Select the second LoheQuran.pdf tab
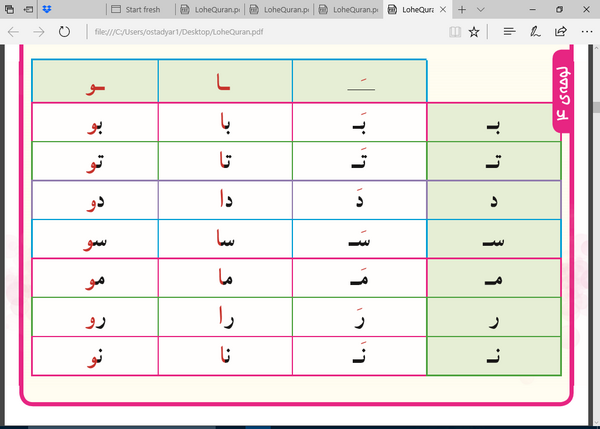Image resolution: width=600 pixels, height=429 pixels. [279, 10]
